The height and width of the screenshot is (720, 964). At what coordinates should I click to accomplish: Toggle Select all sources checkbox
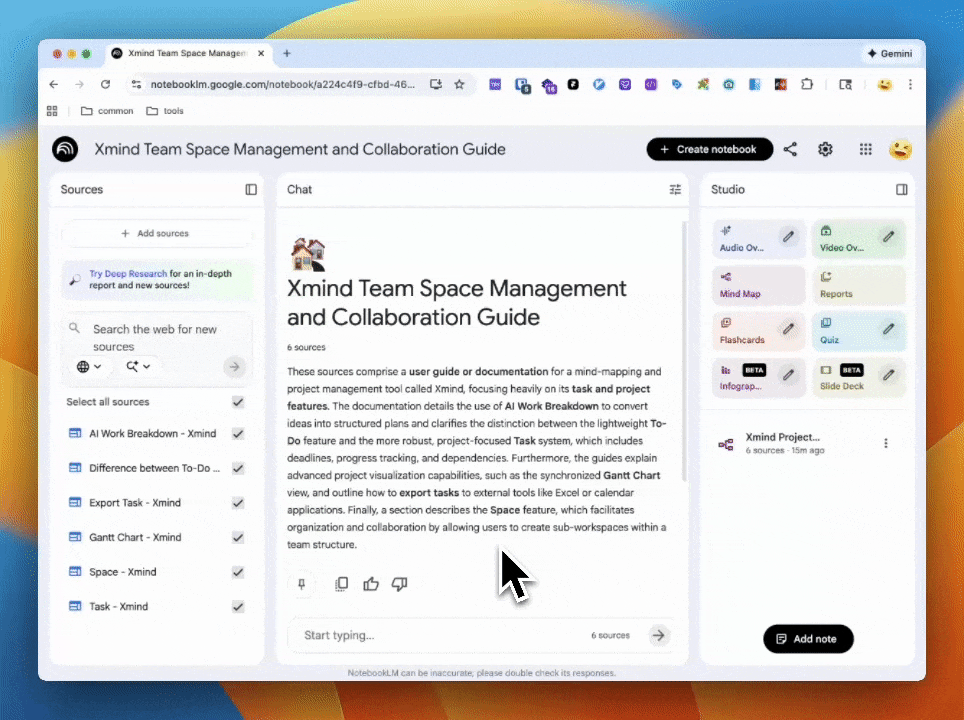pos(238,402)
